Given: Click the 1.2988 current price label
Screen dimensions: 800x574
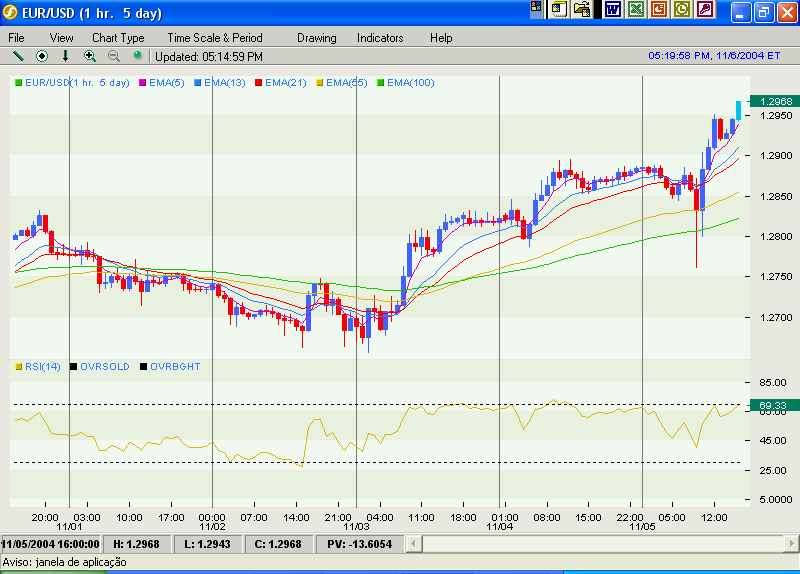Looking at the screenshot, I should point(776,102).
